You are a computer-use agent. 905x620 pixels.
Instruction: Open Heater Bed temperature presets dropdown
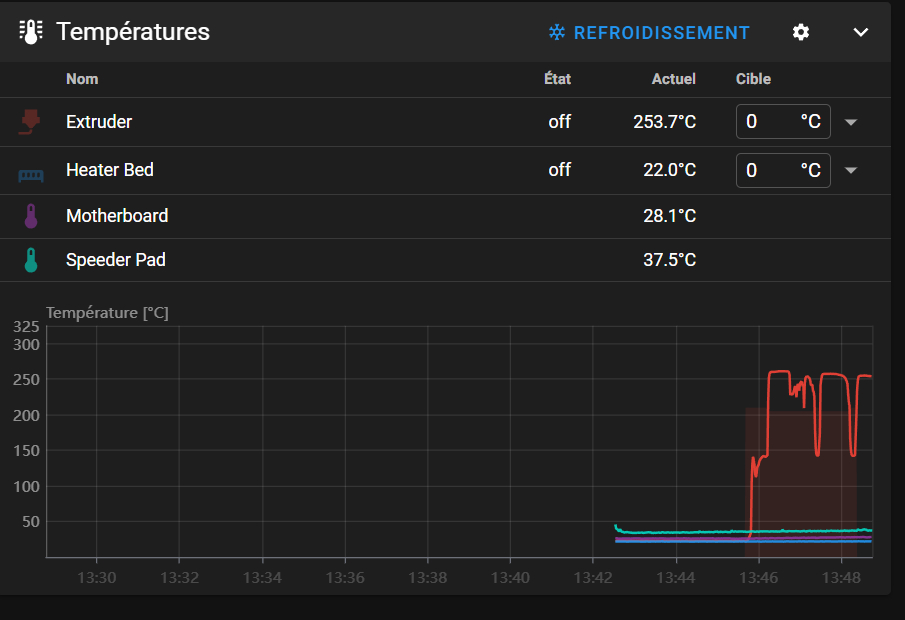850,170
